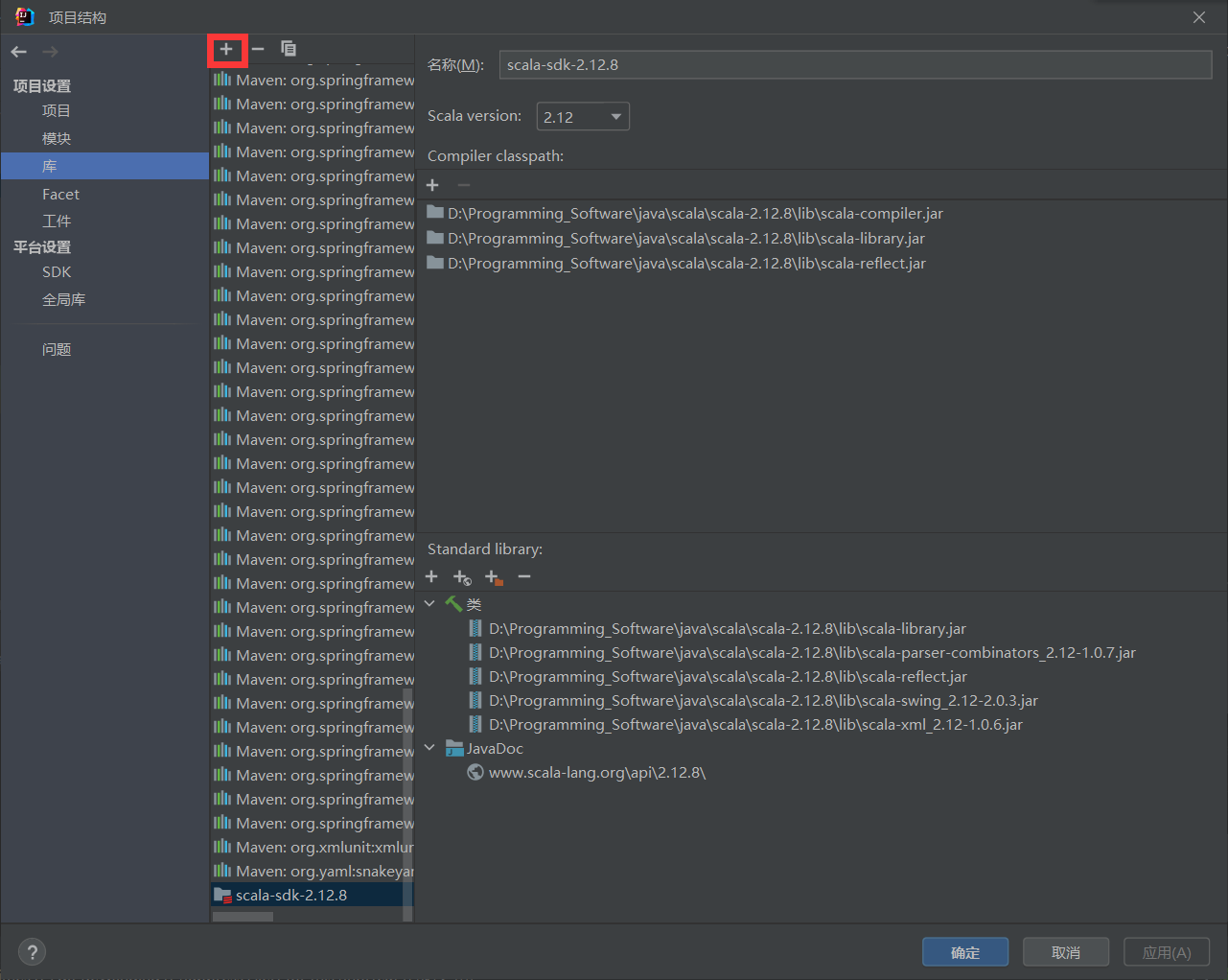Add files to Standard library

[431, 576]
